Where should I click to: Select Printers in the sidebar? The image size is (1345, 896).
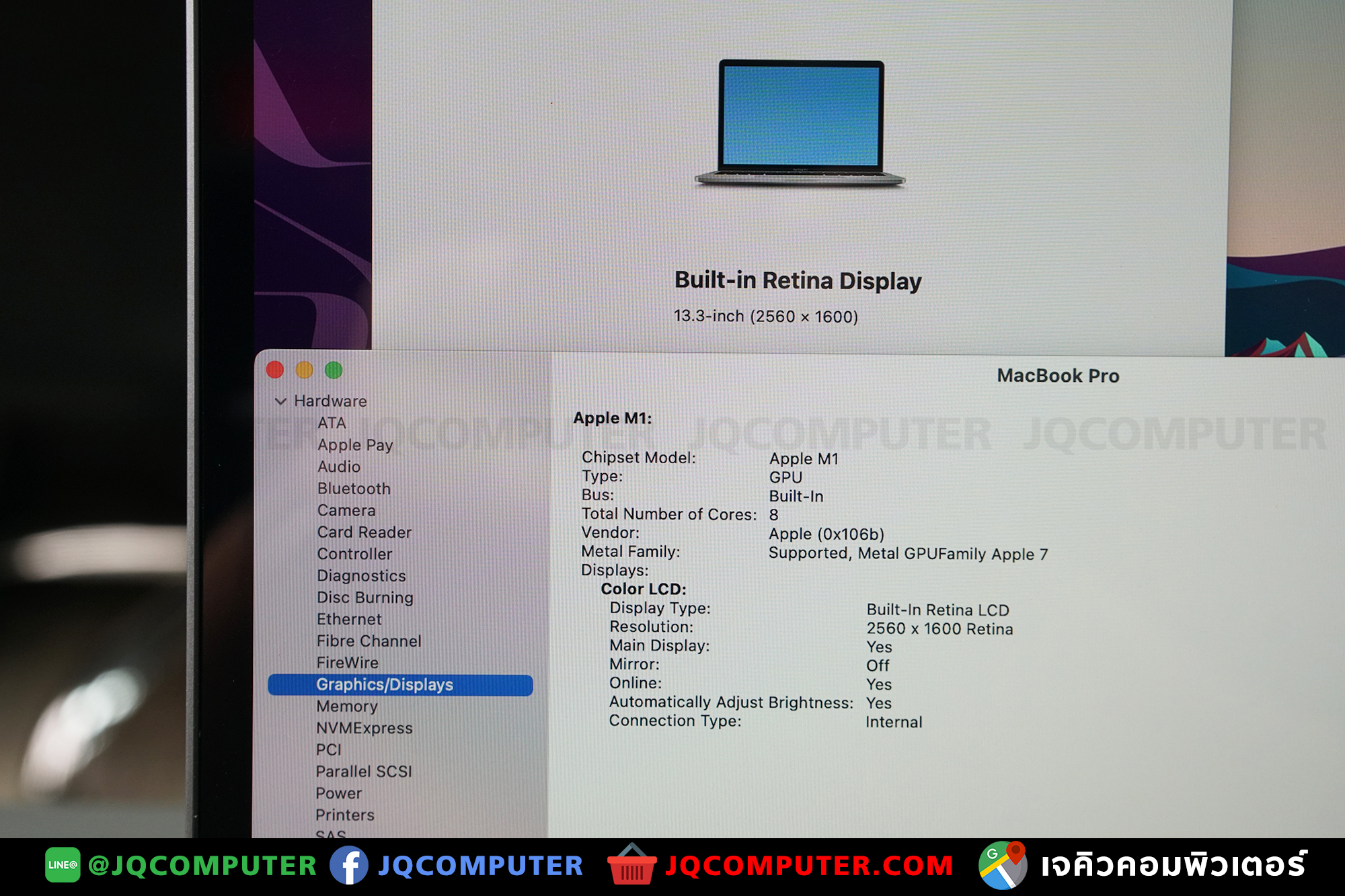(345, 815)
